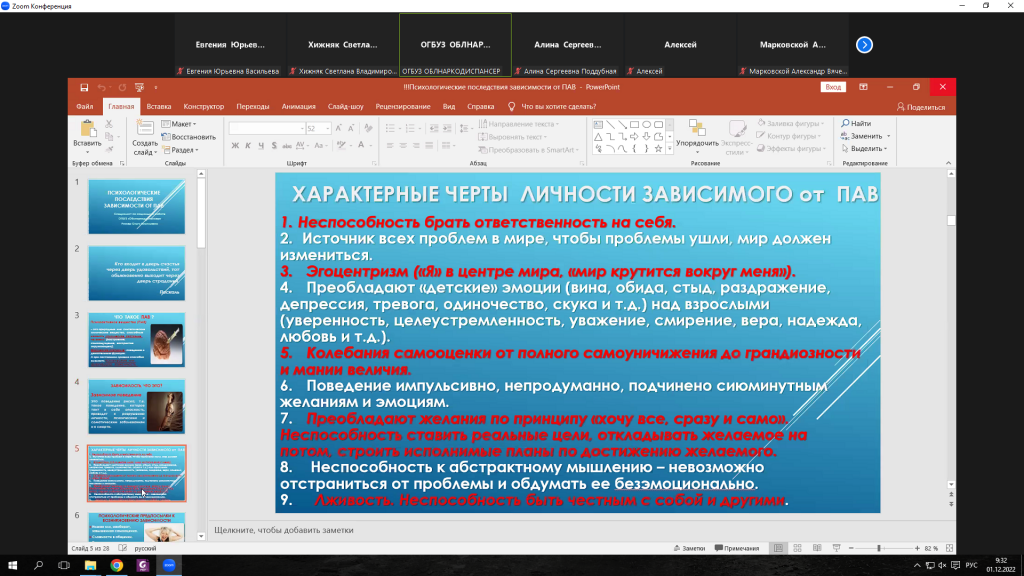This screenshot has width=1024, height=576.
Task: Click the Find (Найти) magnifier button
Action: click(x=856, y=123)
